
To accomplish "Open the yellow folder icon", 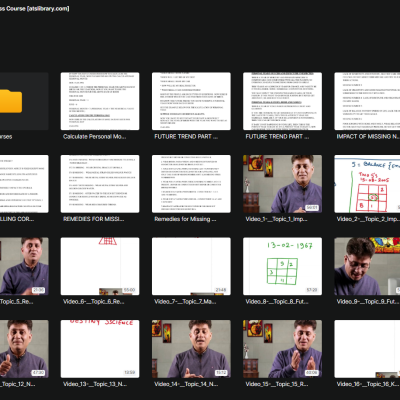I will click(11, 101).
